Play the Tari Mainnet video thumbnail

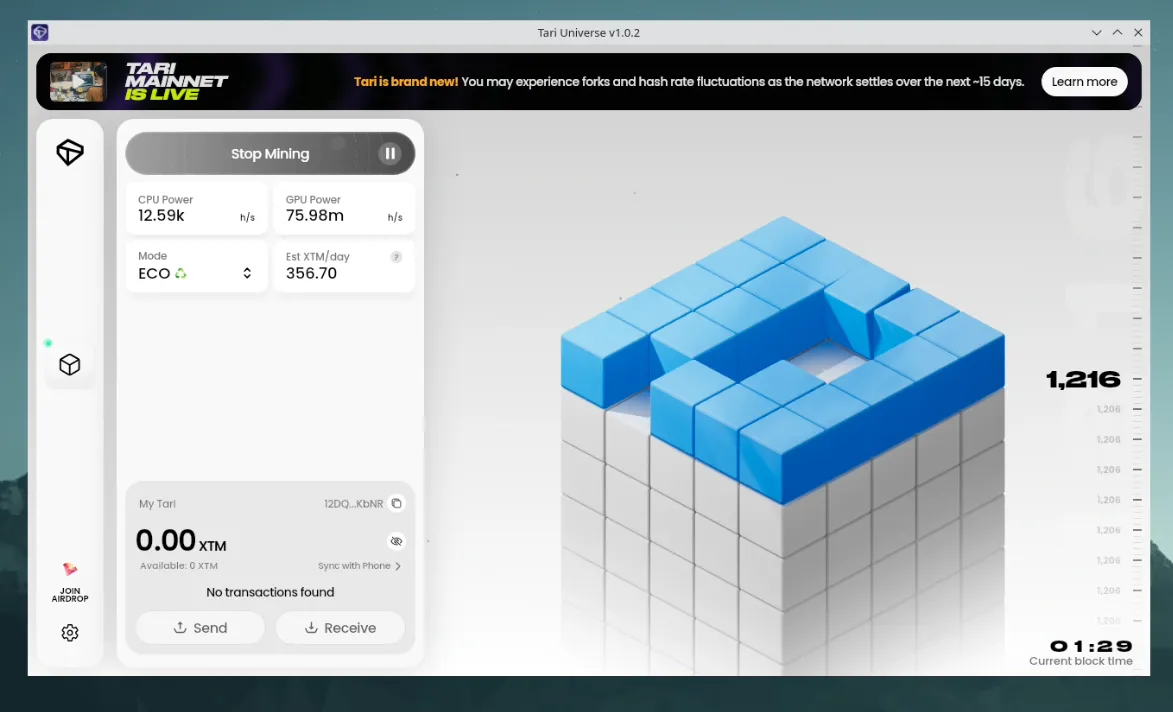click(x=78, y=82)
